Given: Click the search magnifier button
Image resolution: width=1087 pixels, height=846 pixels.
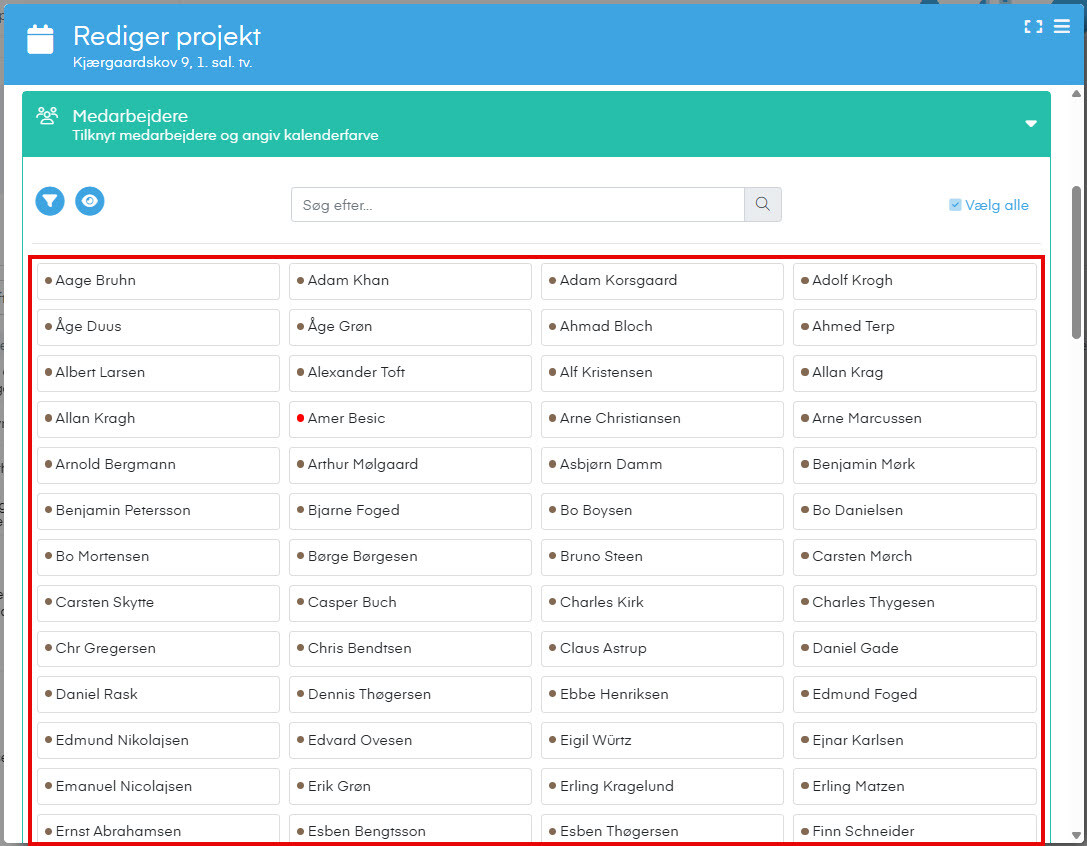Looking at the screenshot, I should [762, 204].
